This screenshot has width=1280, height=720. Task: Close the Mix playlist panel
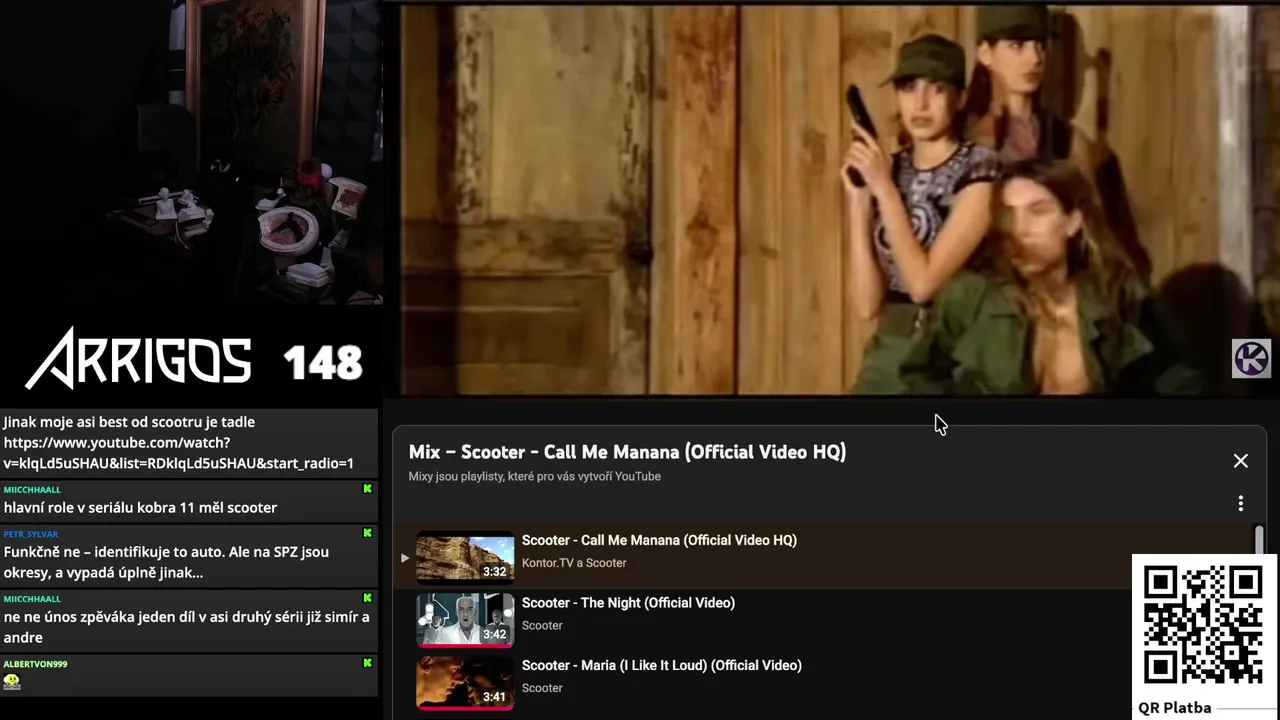pos(1240,461)
